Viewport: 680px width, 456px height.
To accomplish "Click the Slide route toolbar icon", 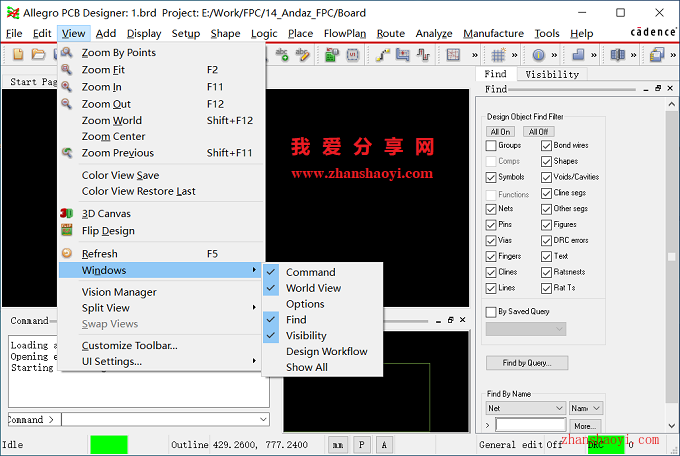I will [x=402, y=55].
